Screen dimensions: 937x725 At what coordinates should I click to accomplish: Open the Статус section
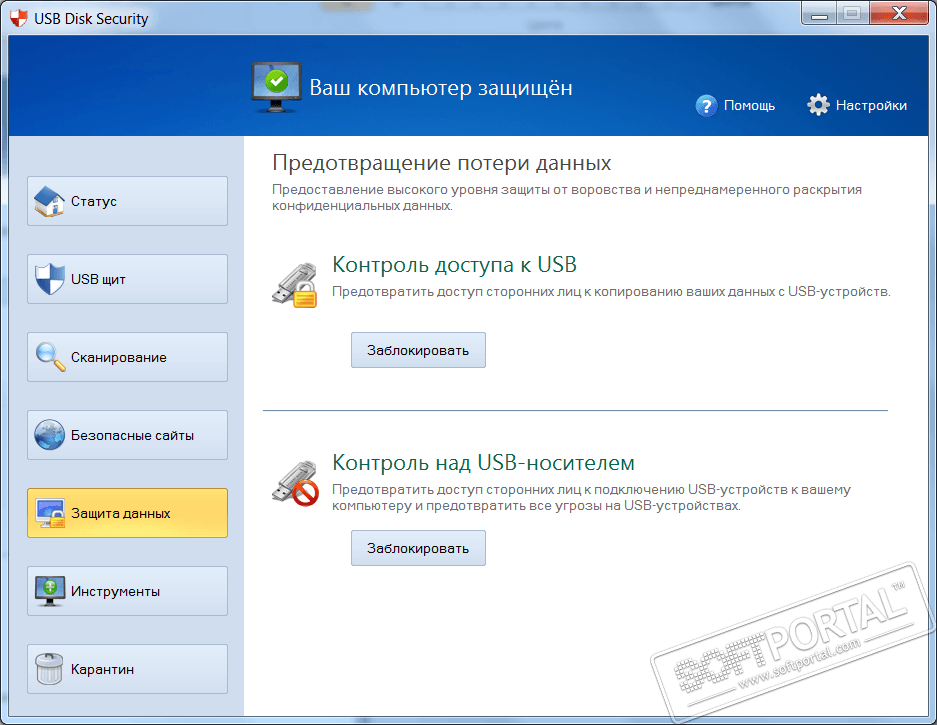coord(127,201)
